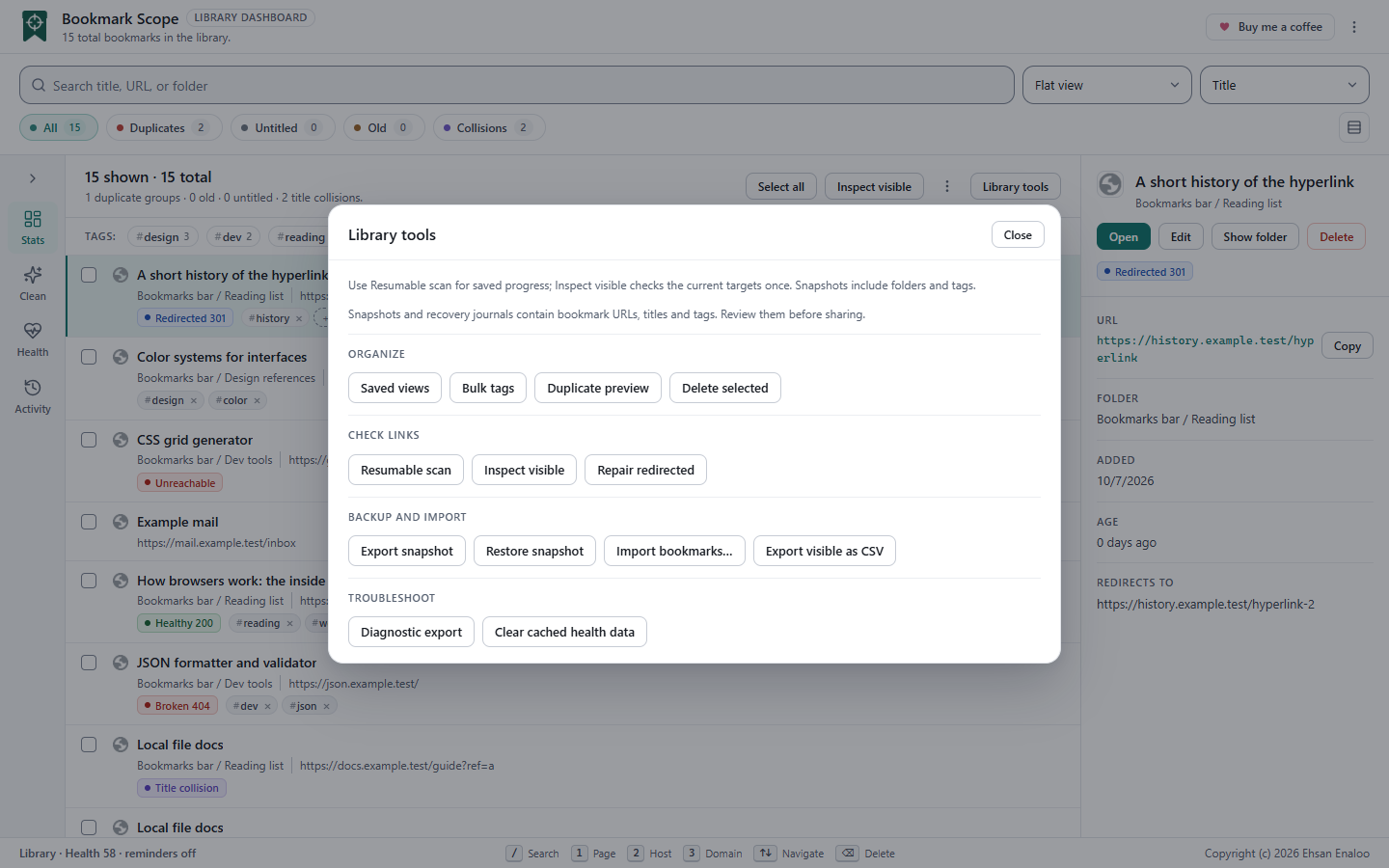1389x868 pixels.
Task: Remove the design tag from Color systems
Action: coord(193,400)
